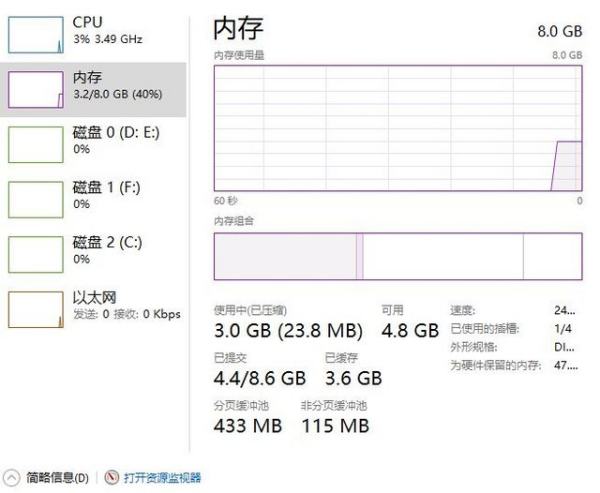Open 打开资源监视器 link
The image size is (600, 493).
tap(162, 478)
